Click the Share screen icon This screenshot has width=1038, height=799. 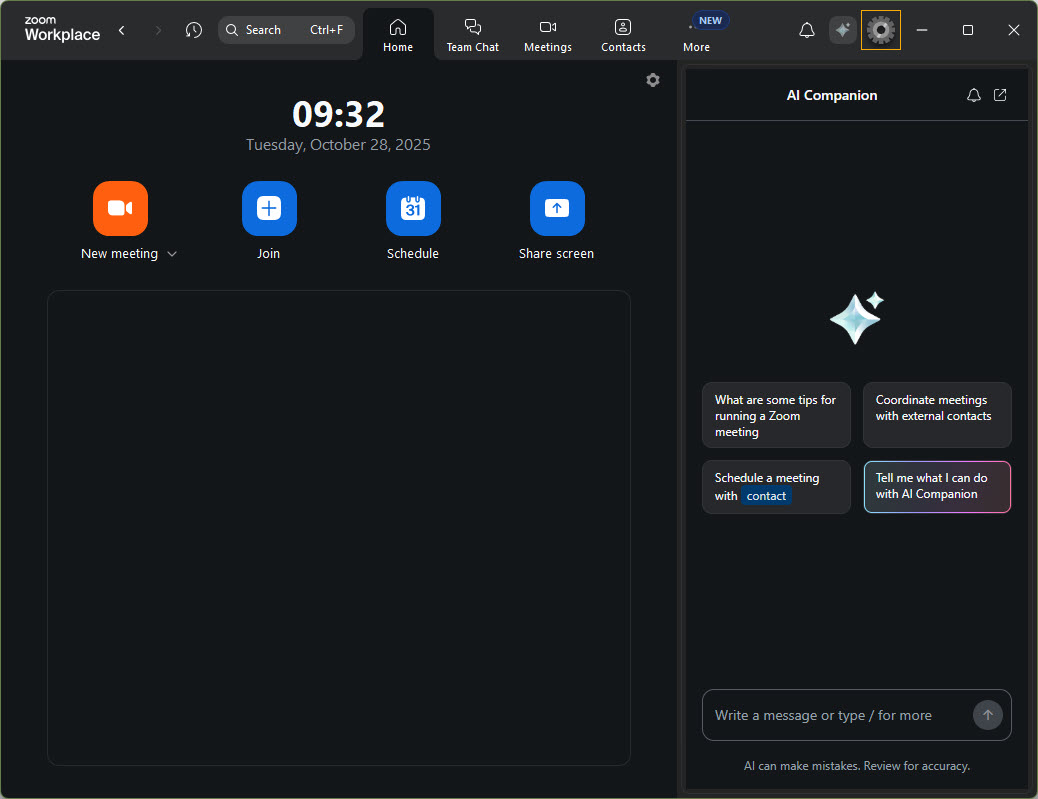(557, 208)
